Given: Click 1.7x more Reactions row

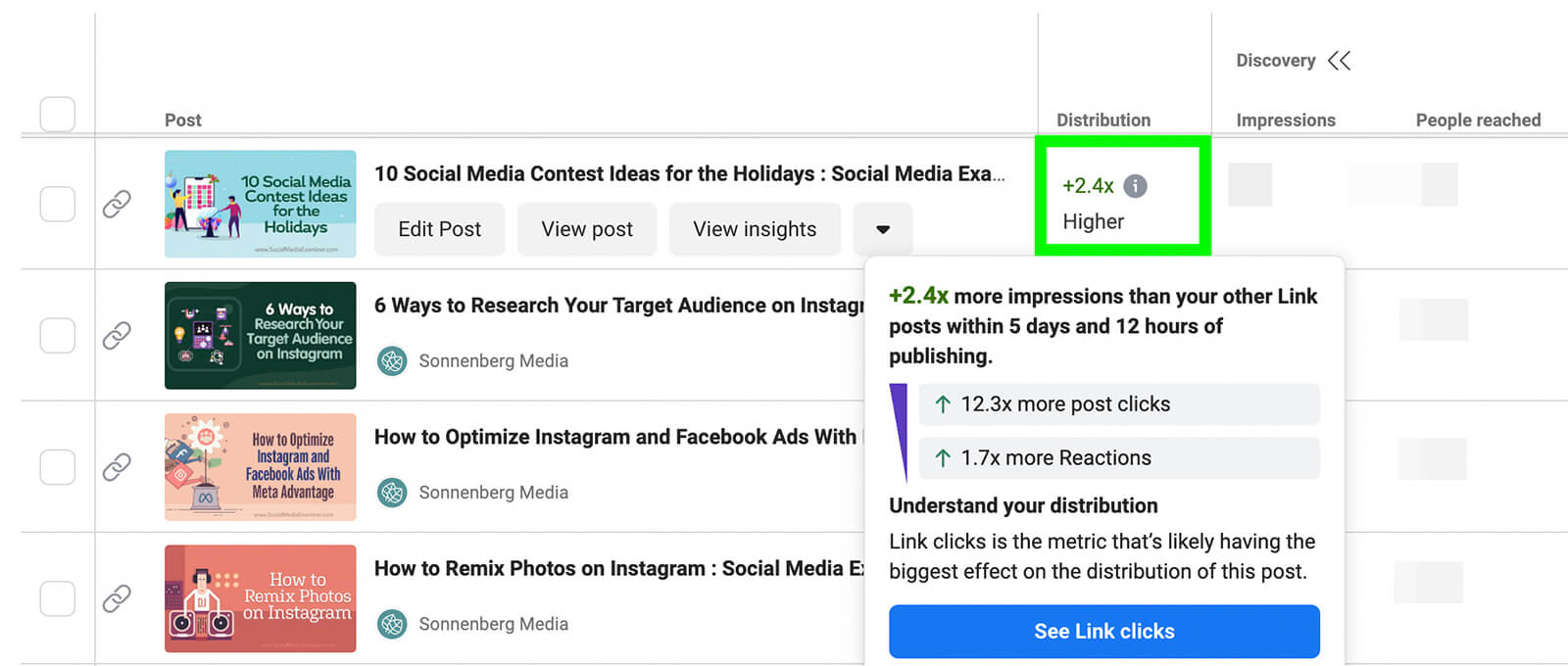Looking at the screenshot, I should pos(1119,457).
